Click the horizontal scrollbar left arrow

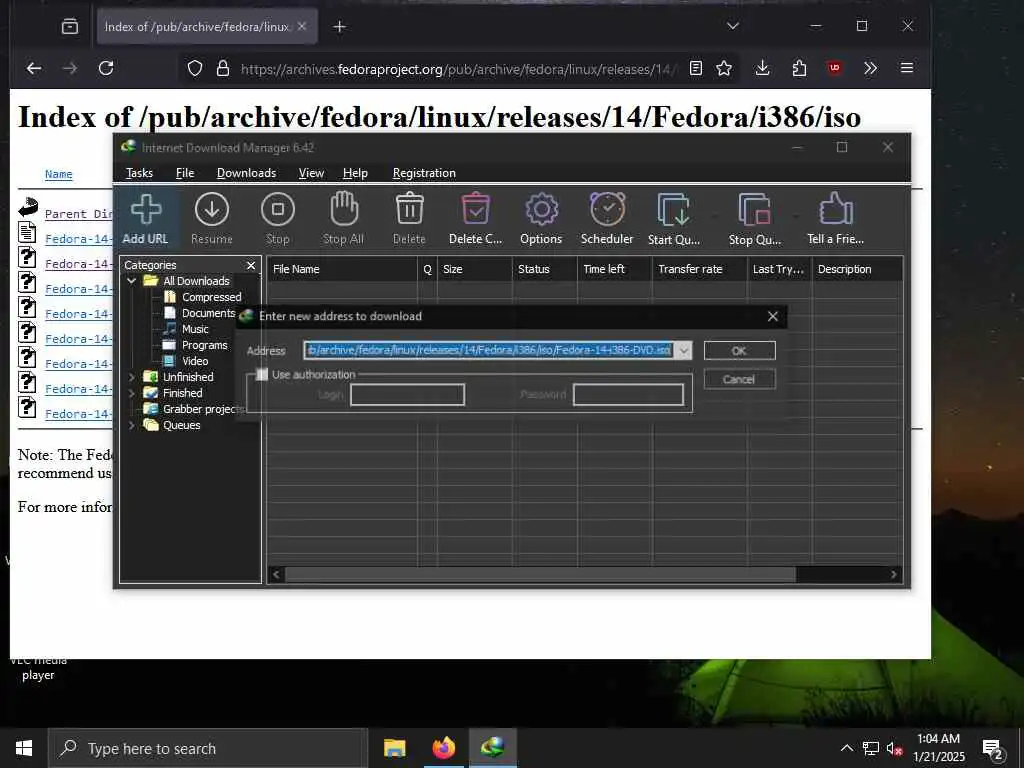click(x=276, y=575)
